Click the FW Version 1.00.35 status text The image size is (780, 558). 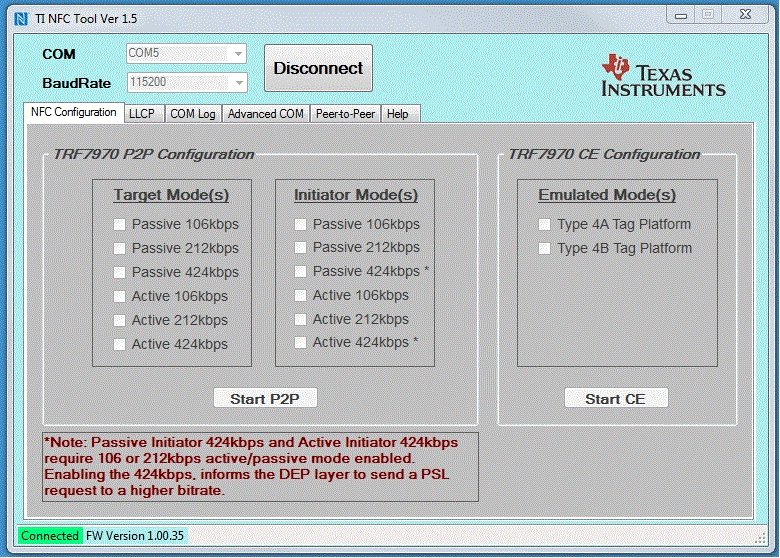[135, 536]
